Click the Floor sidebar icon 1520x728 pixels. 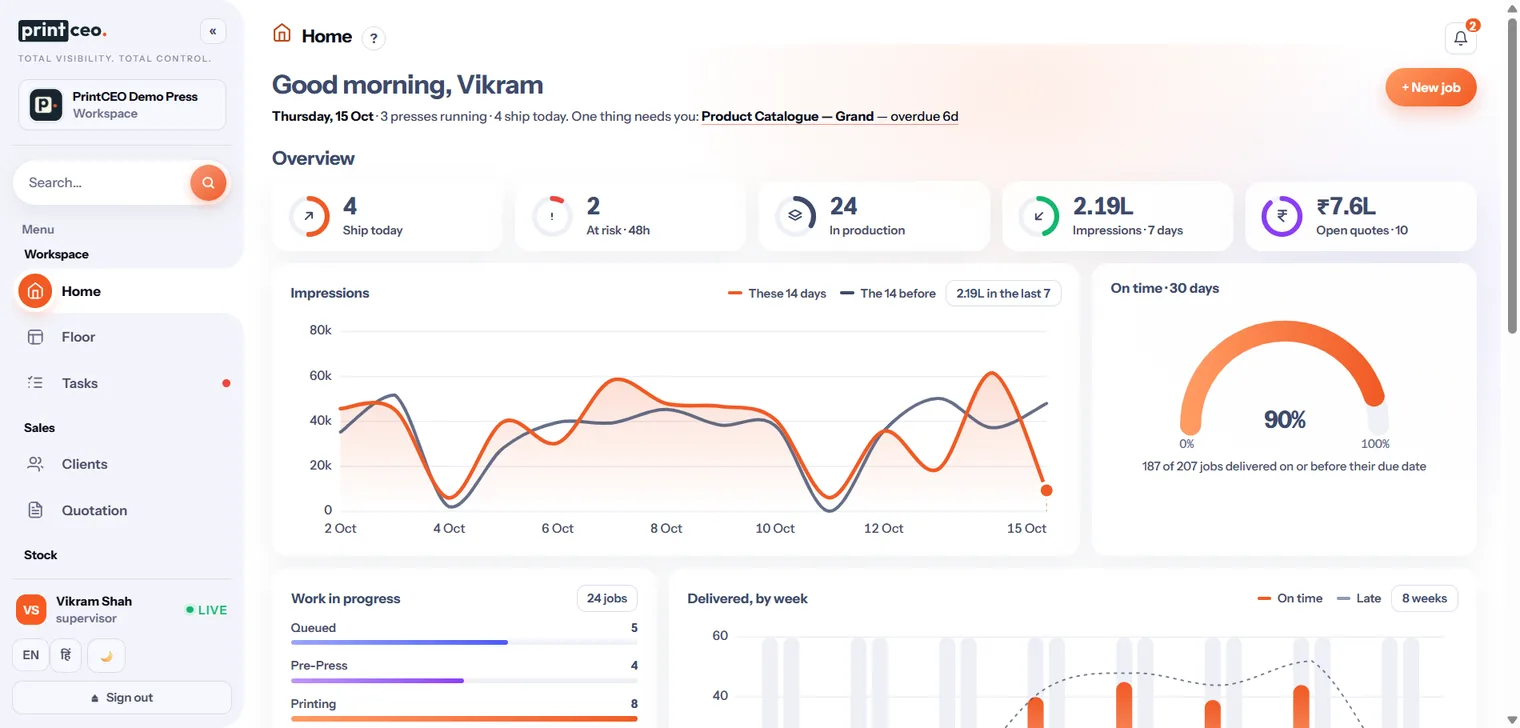(35, 337)
